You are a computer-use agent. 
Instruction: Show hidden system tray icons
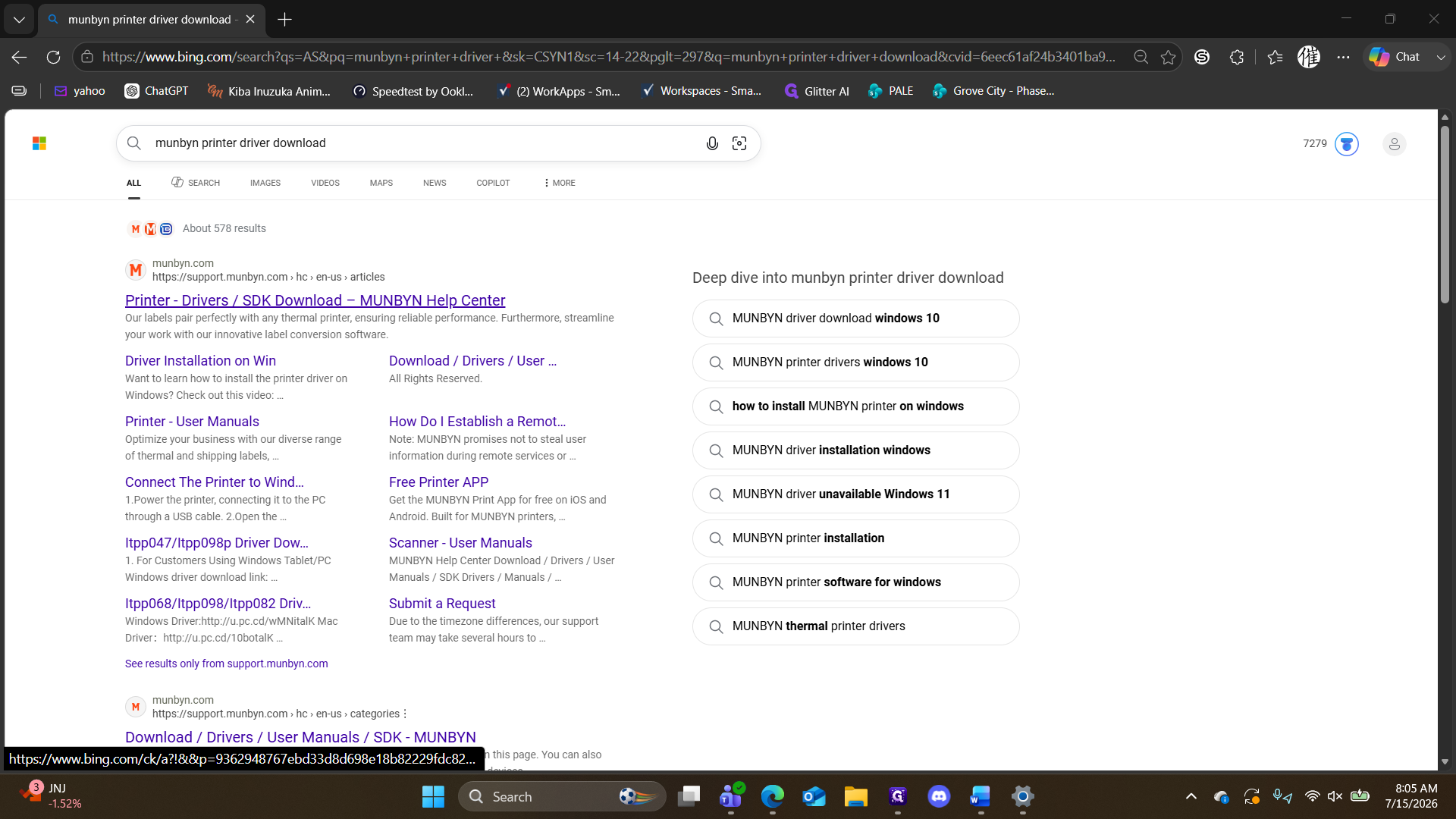[1191, 796]
